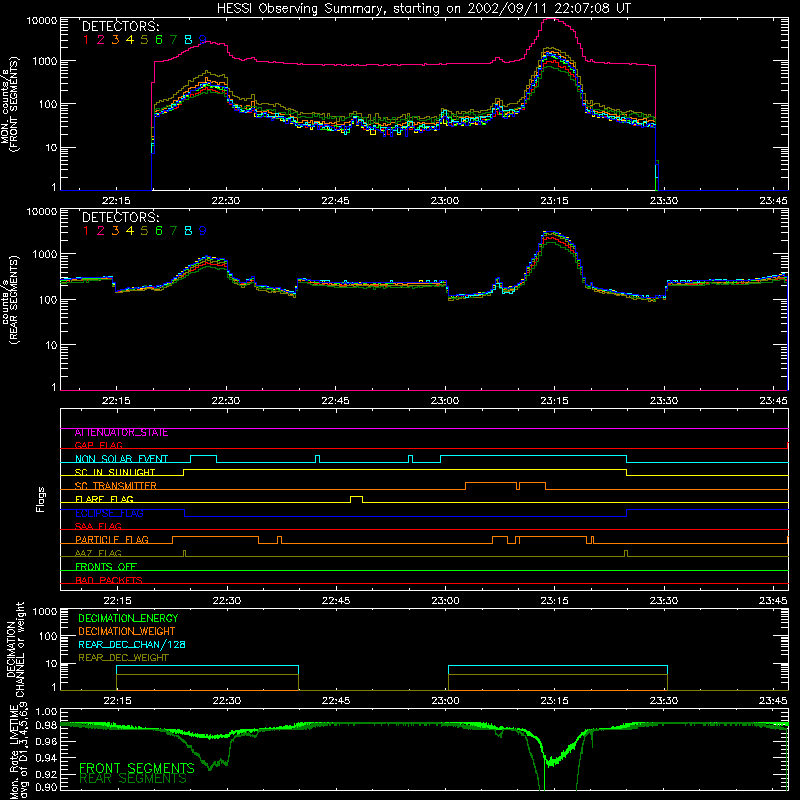The height and width of the screenshot is (800, 800).
Task: Select olive detector number 5 in the rear segments legend
Action: [x=144, y=231]
